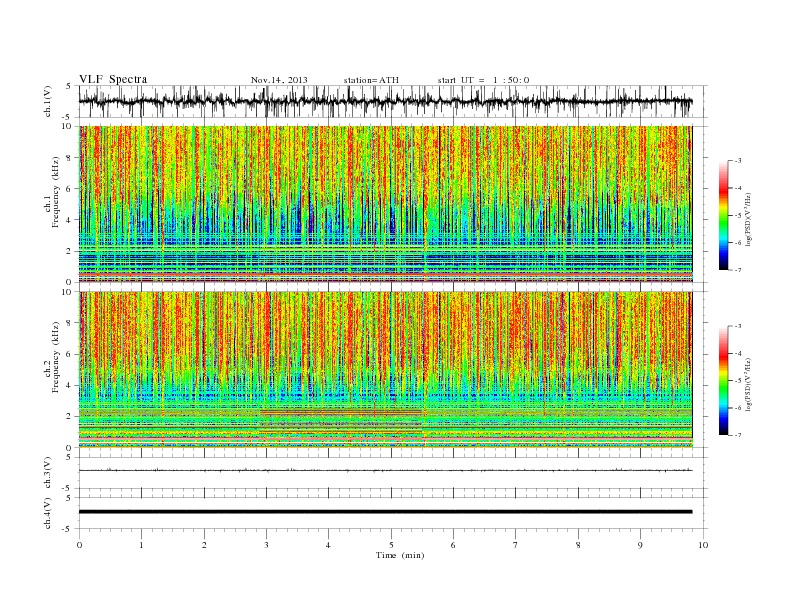Click the "VLF Spectra" plot title
This screenshot has width=792, height=612.
113,79
